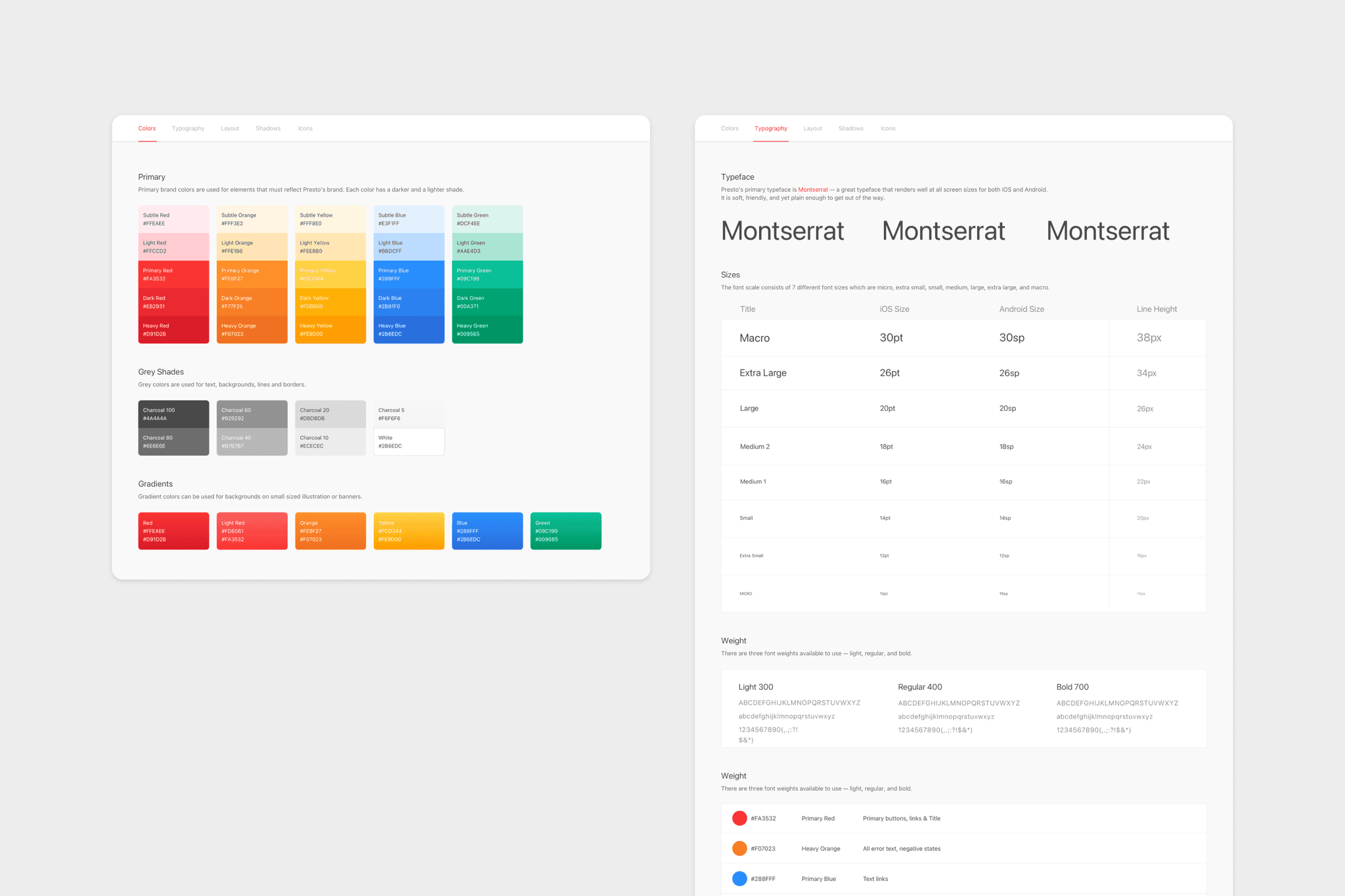
Task: Pick the Charcoal 60 grey swatch
Action: pos(252,414)
